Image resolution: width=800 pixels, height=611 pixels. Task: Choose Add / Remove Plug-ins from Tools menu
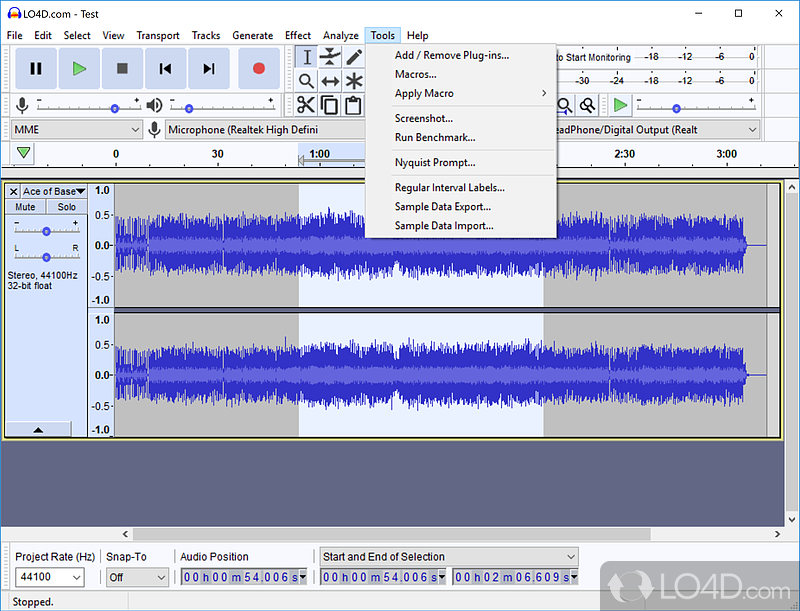pyautogui.click(x=461, y=55)
